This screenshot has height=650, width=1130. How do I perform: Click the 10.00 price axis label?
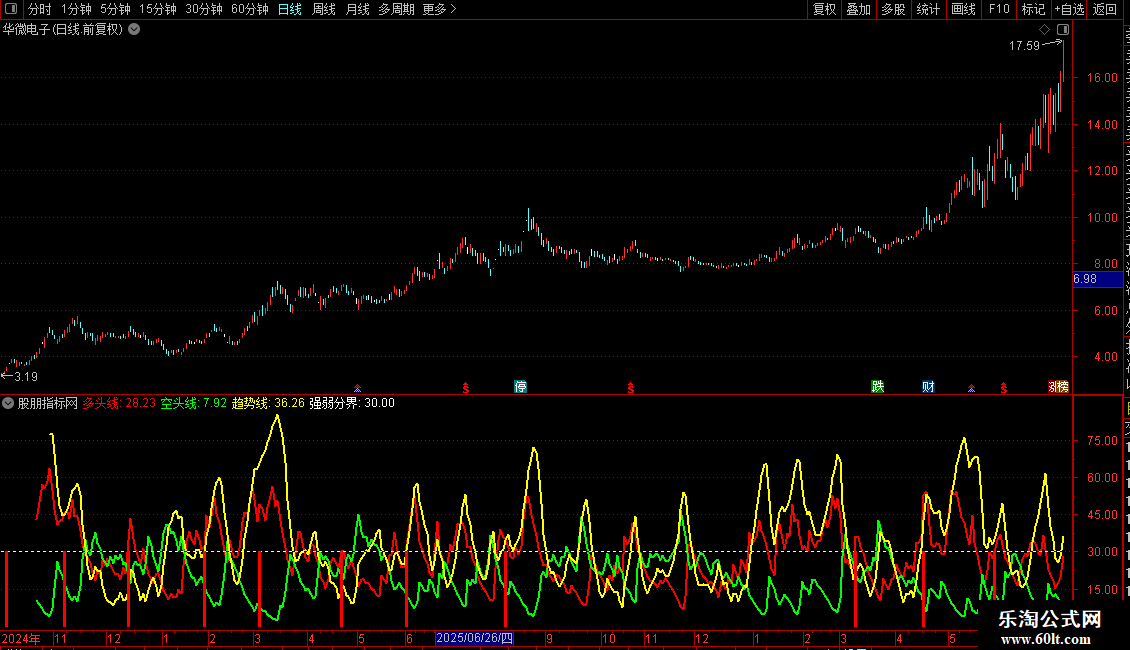coord(1103,218)
